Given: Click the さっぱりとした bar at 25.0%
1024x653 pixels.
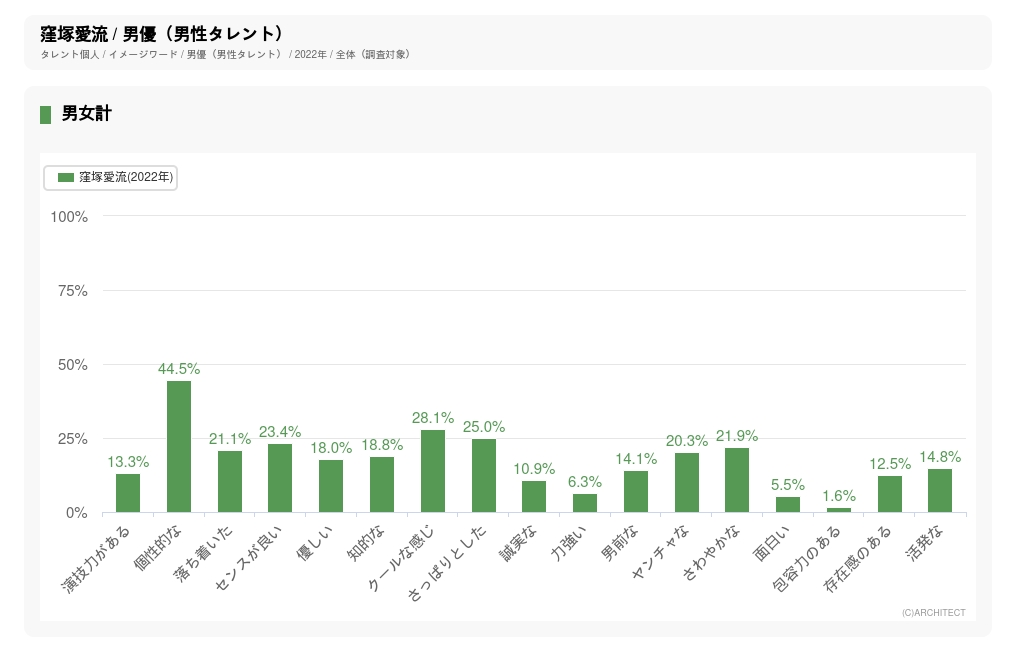Looking at the screenshot, I should (x=484, y=476).
